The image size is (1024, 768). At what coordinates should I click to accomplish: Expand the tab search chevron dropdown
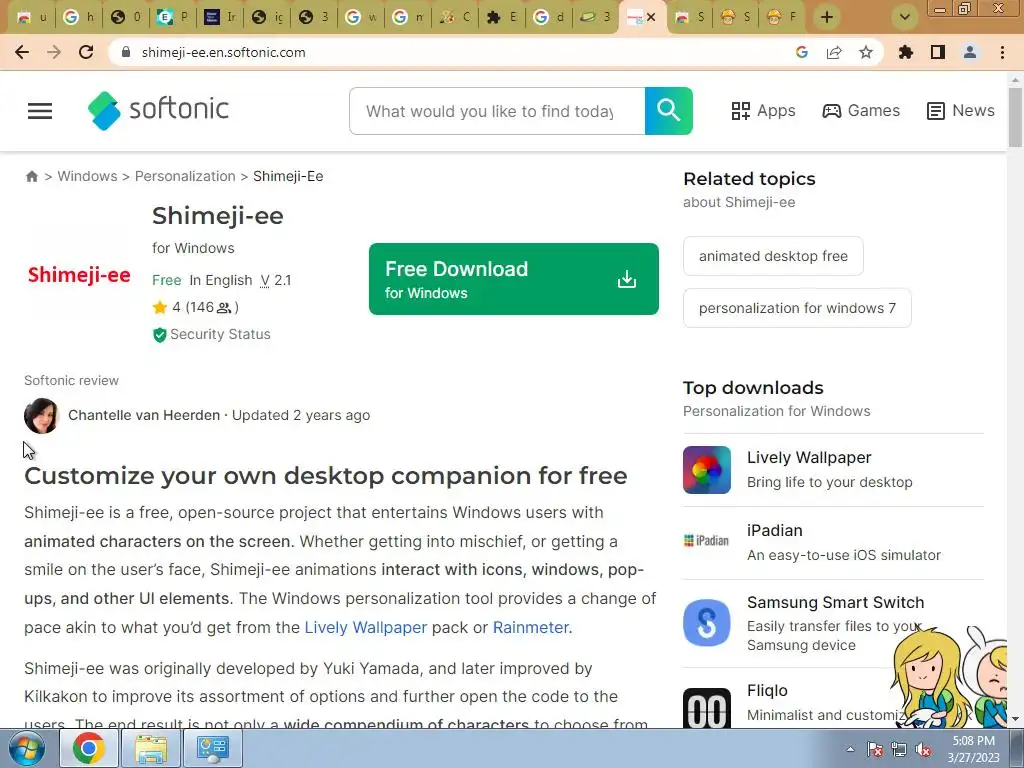tap(904, 17)
